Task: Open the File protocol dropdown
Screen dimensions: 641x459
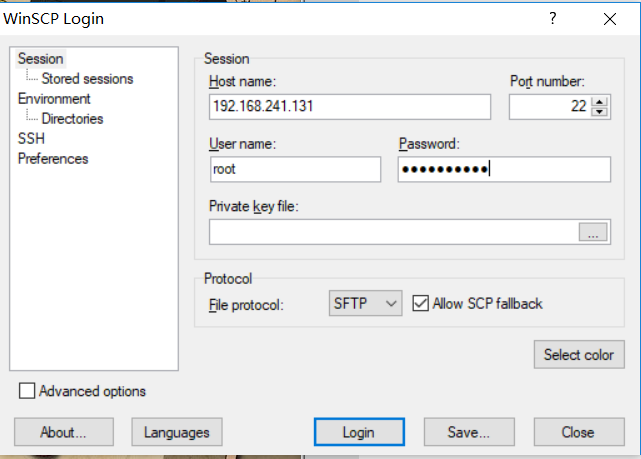Action: click(x=365, y=303)
